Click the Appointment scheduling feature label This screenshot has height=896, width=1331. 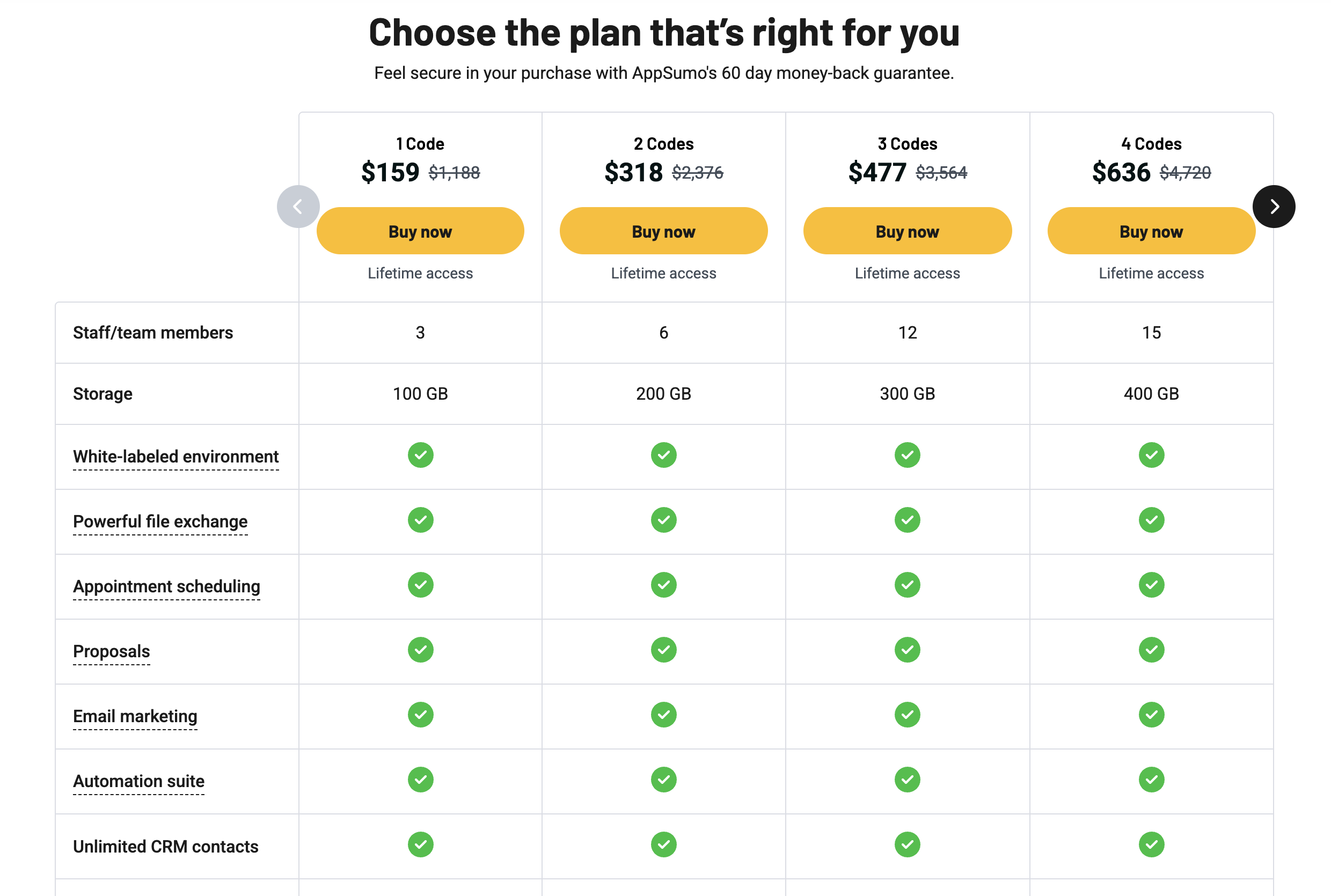point(166,586)
